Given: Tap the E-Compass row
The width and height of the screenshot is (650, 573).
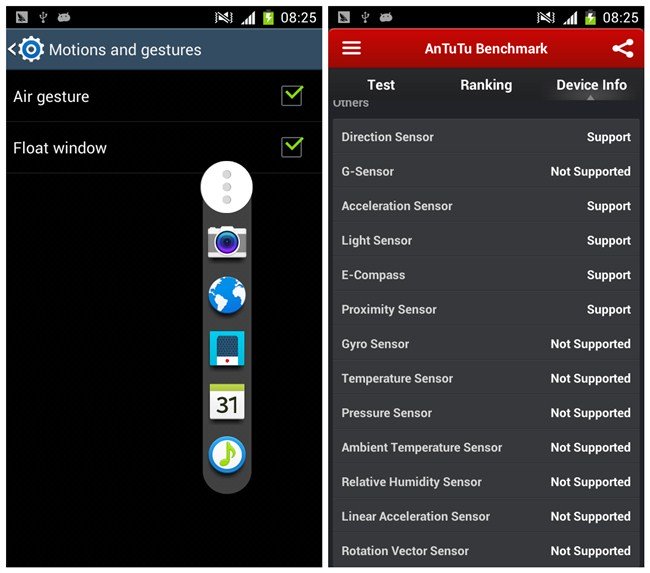Looking at the screenshot, I should [x=486, y=275].
